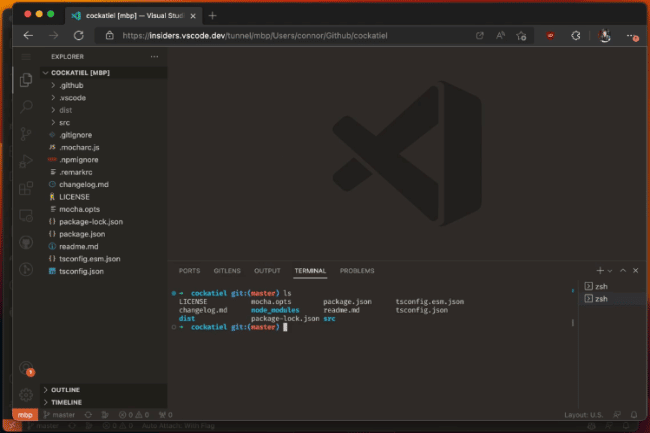This screenshot has width=650, height=433.
Task: Switch to the PORTS panel tab
Action: coord(189,271)
